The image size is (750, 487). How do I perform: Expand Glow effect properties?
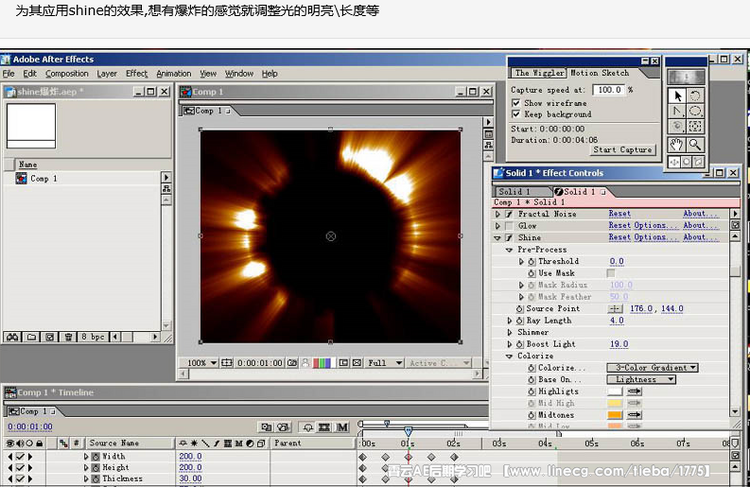[498, 226]
